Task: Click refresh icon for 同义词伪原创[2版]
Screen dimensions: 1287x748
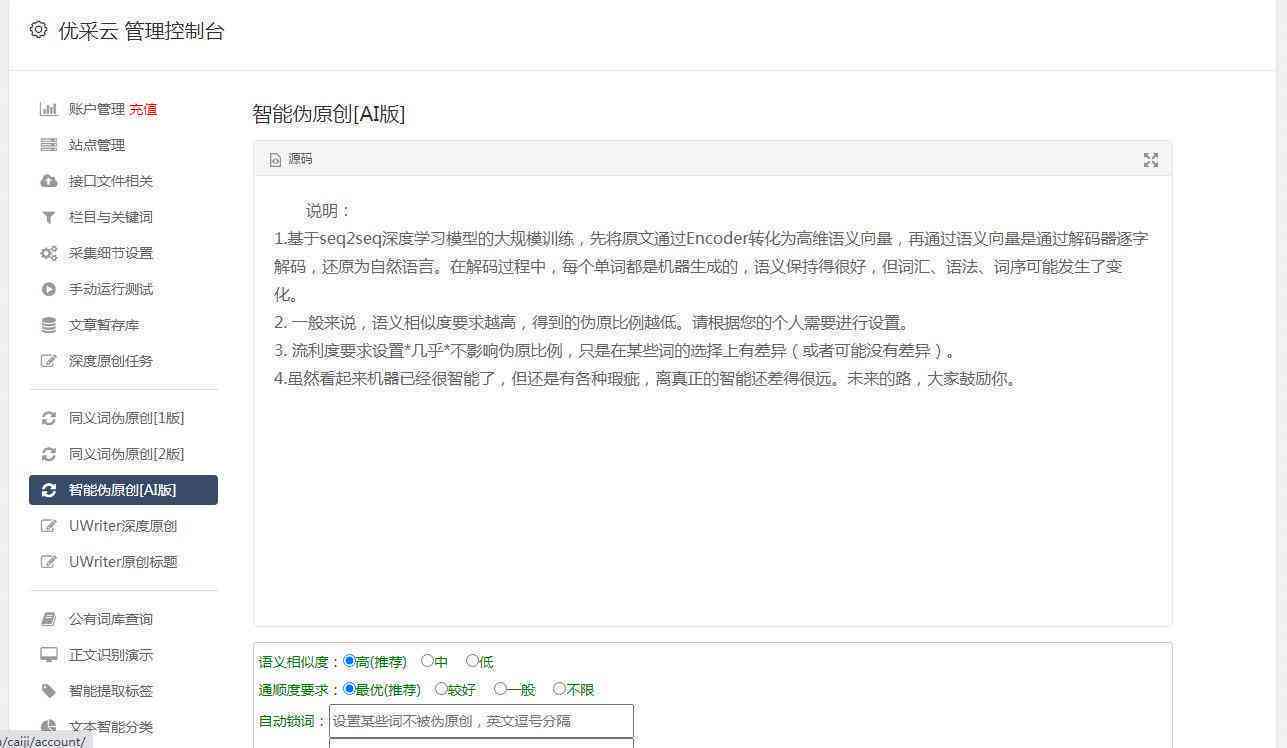Action: (x=48, y=454)
